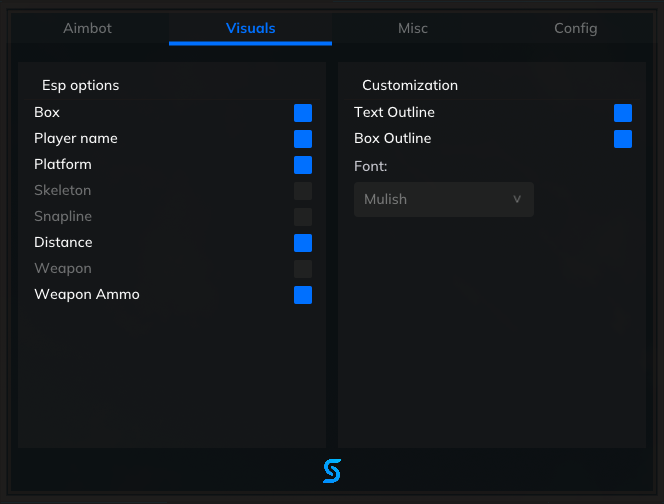Open the Misc tab
Screen dimensions: 664x504
(413, 28)
